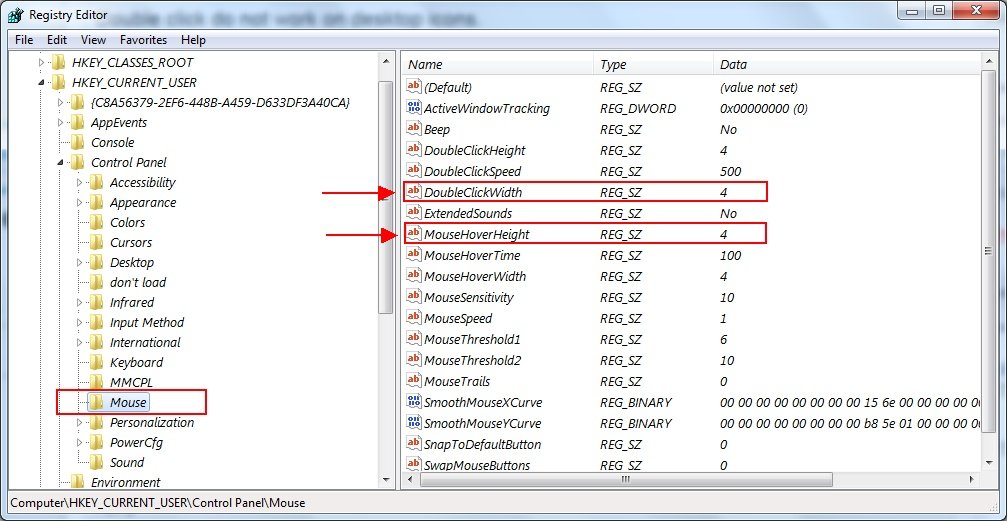1007x521 pixels.
Task: Click DoubleClickSpeed data value 500
Action: pos(731,172)
